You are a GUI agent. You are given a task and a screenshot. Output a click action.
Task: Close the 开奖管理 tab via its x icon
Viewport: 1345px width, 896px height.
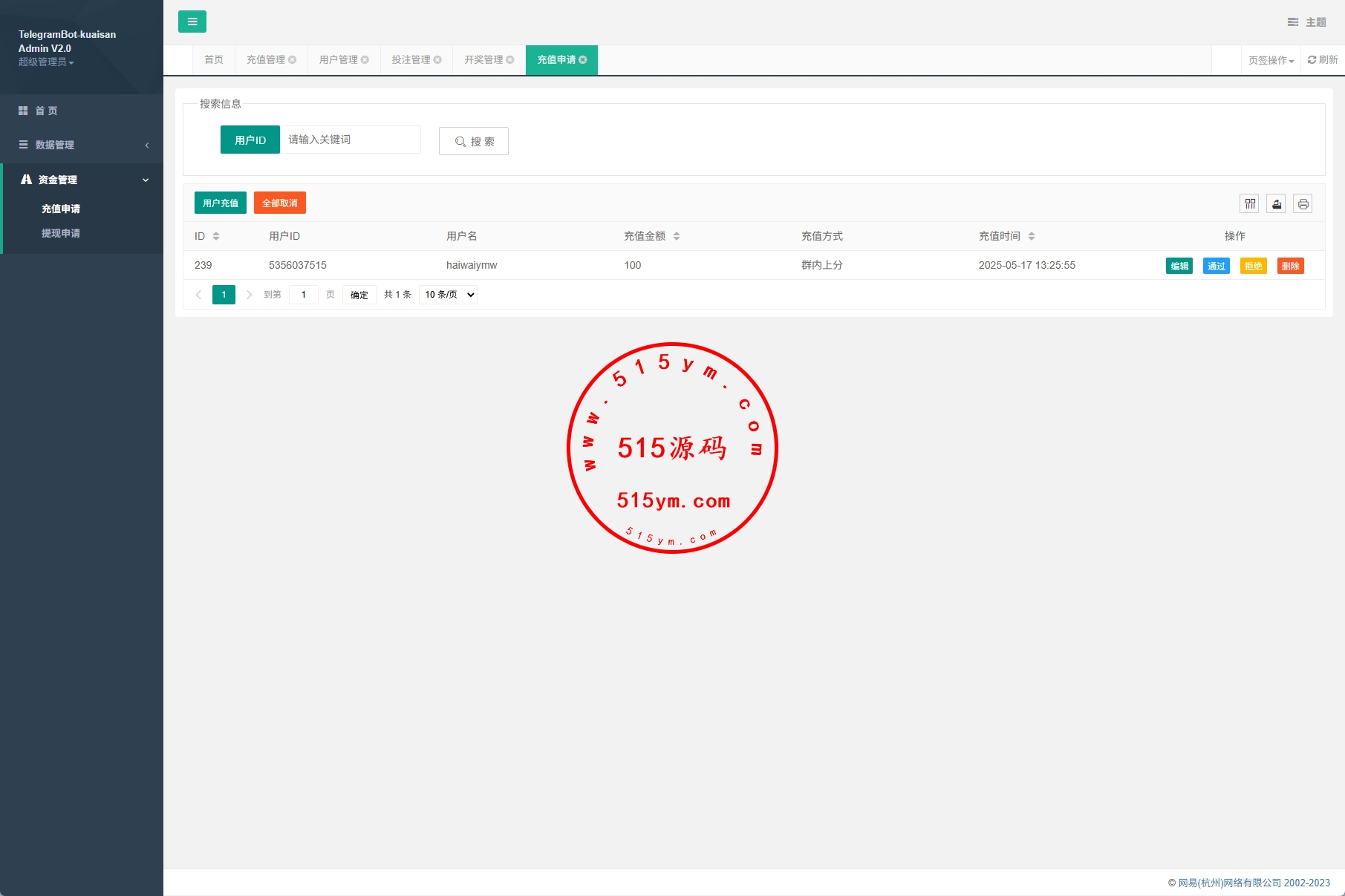pyautogui.click(x=510, y=60)
